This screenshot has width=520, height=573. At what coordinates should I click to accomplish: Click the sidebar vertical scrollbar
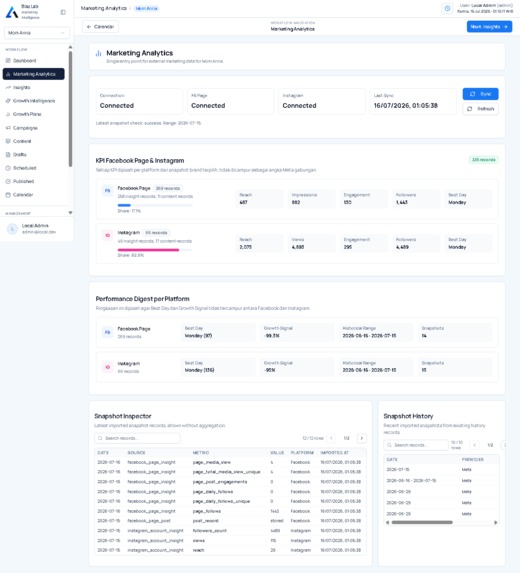tap(70, 109)
